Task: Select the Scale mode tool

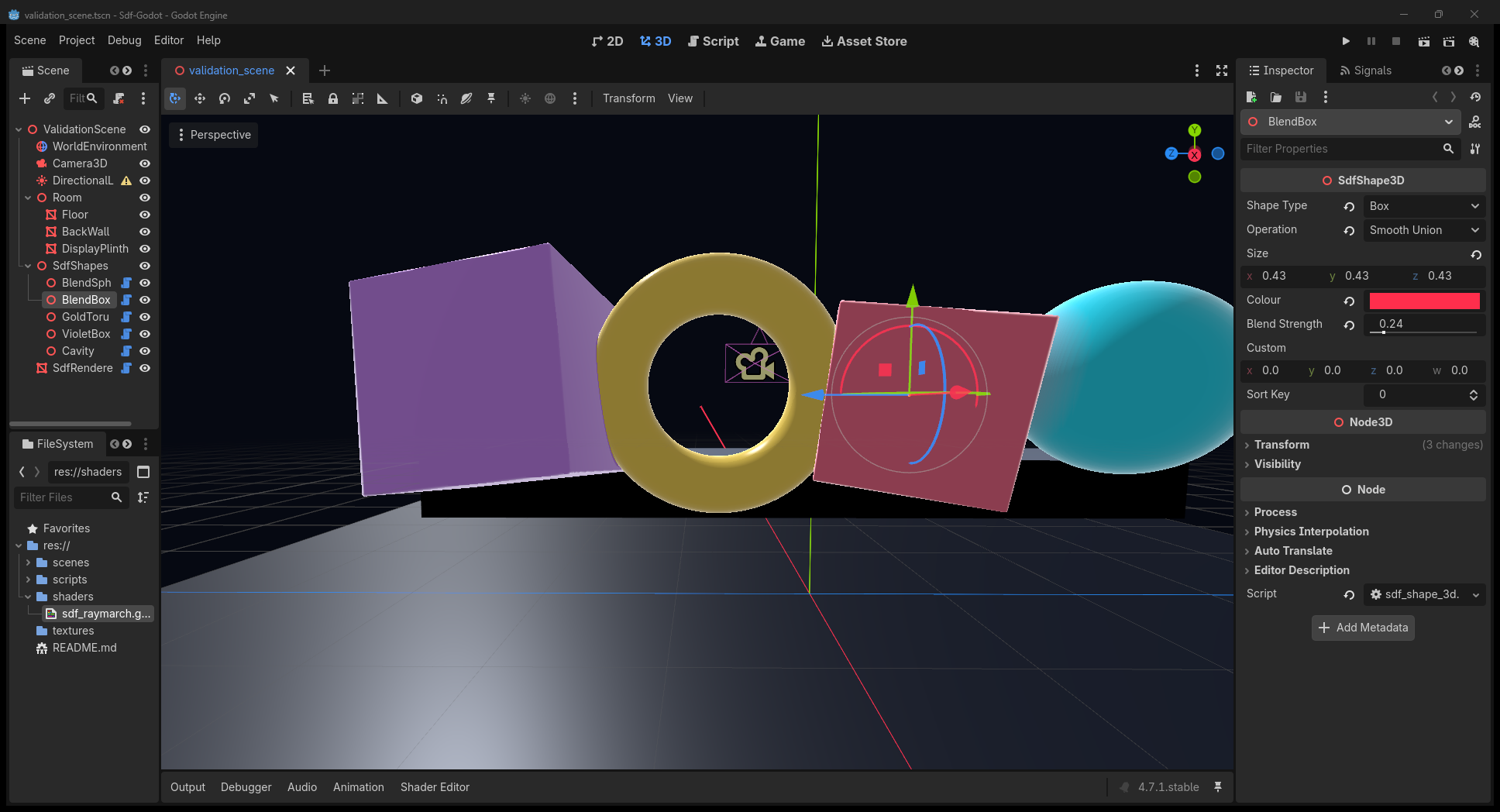Action: click(x=249, y=98)
